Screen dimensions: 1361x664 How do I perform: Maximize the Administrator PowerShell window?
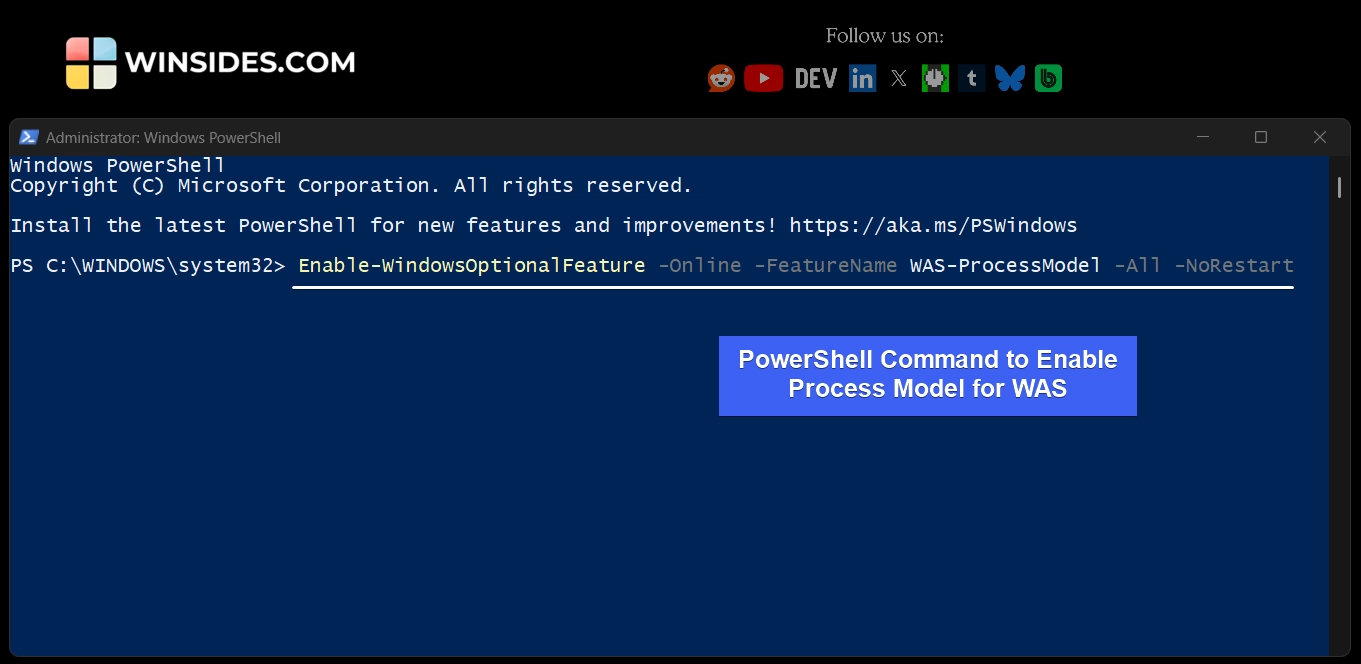pos(1260,137)
